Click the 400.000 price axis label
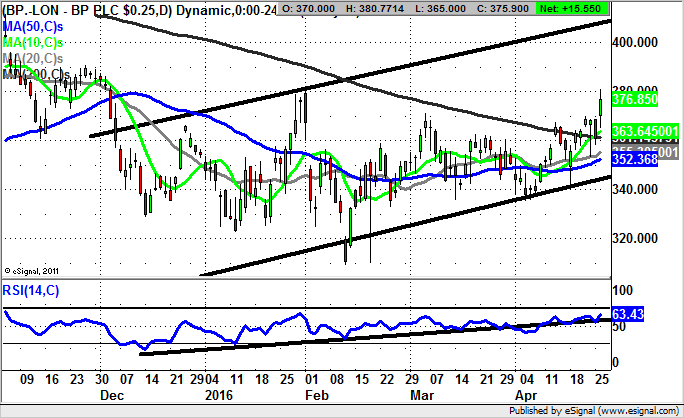Screen dimensions: 684x418 (640, 43)
